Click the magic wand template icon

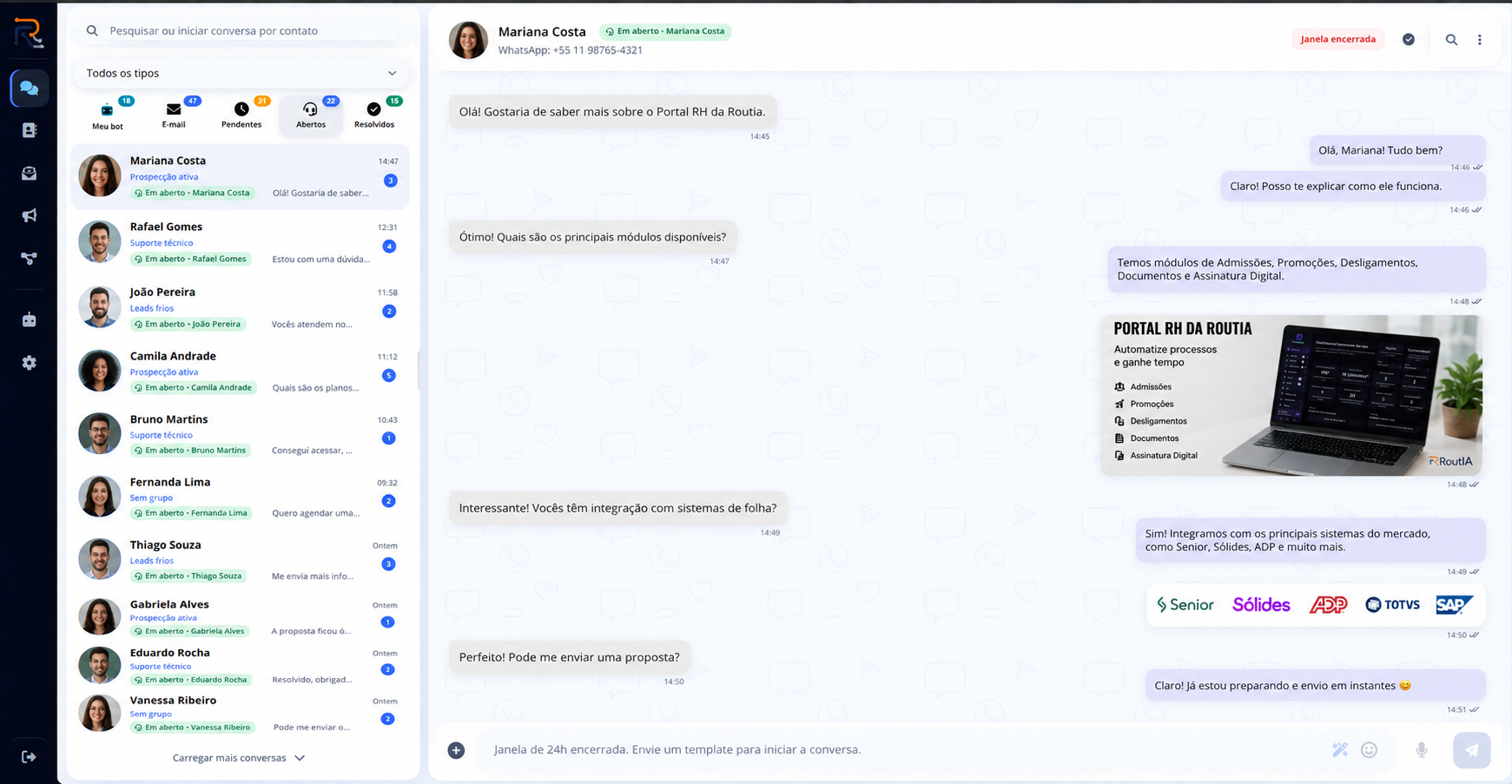point(1340,749)
